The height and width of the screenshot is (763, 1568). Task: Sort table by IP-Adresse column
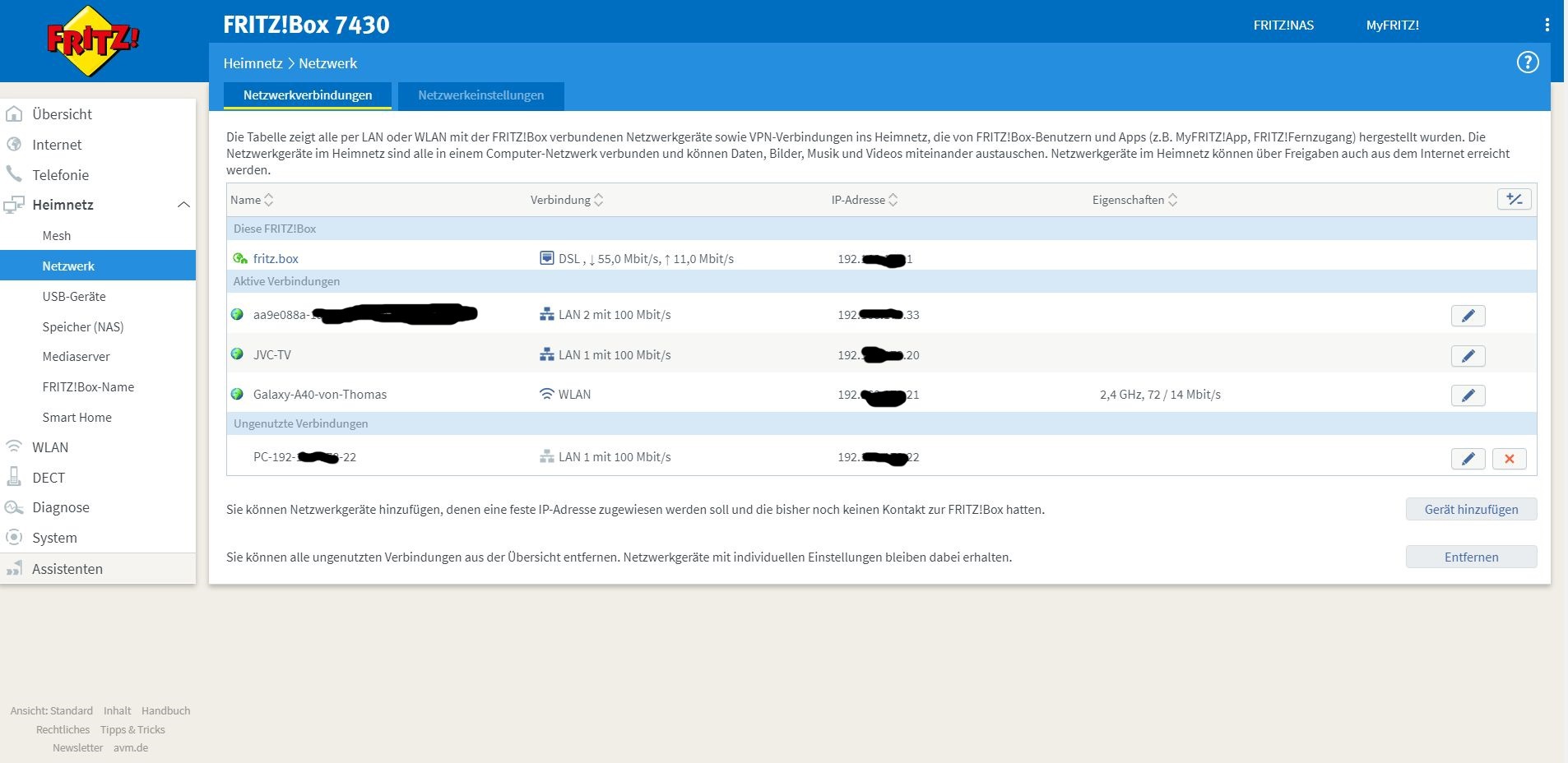[x=865, y=200]
